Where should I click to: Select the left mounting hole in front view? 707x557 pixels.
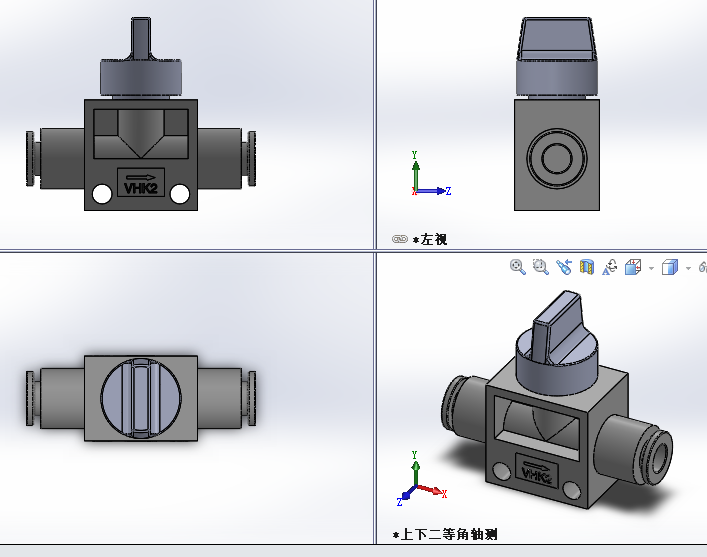pos(102,194)
